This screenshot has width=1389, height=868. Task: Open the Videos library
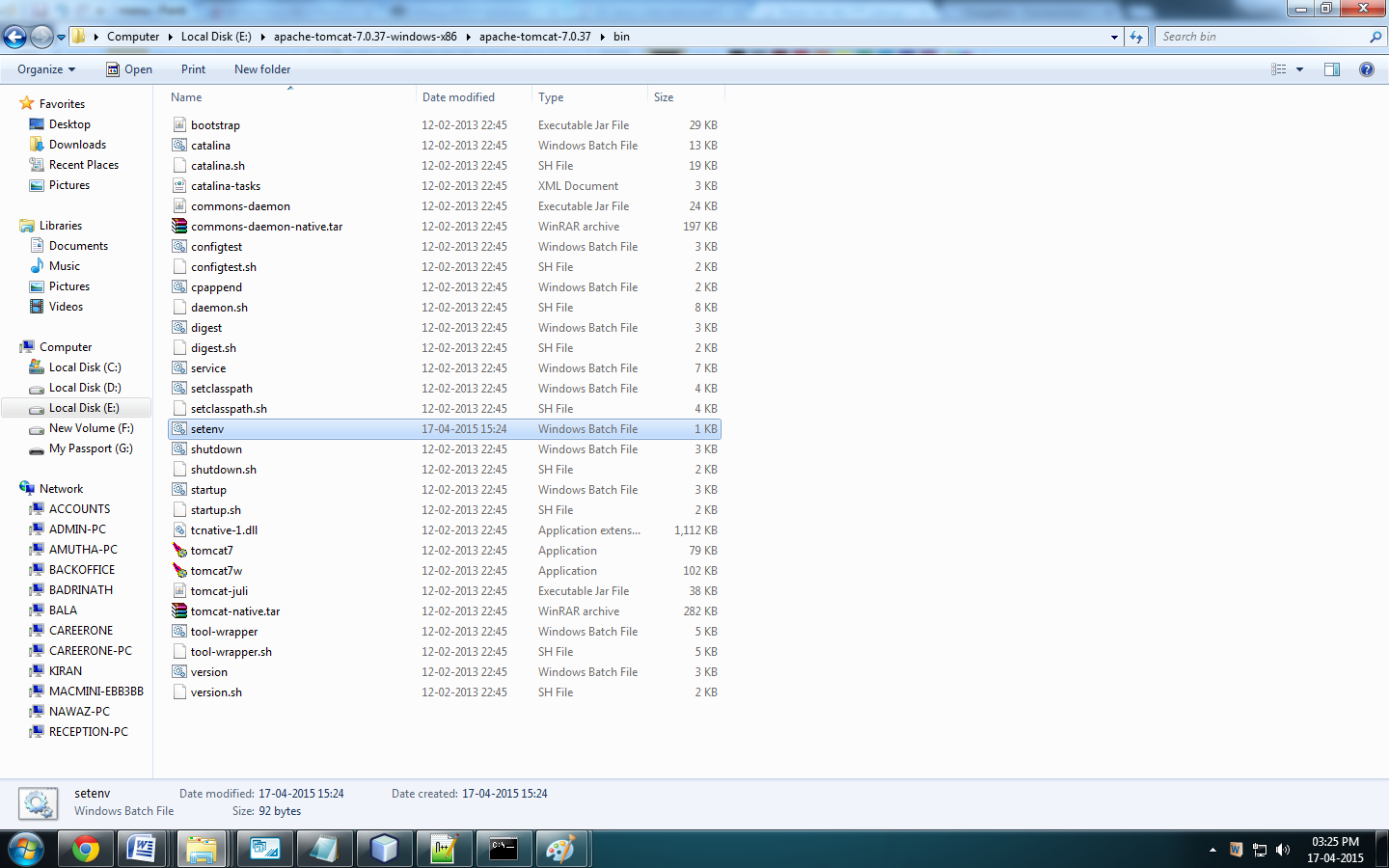[66, 307]
